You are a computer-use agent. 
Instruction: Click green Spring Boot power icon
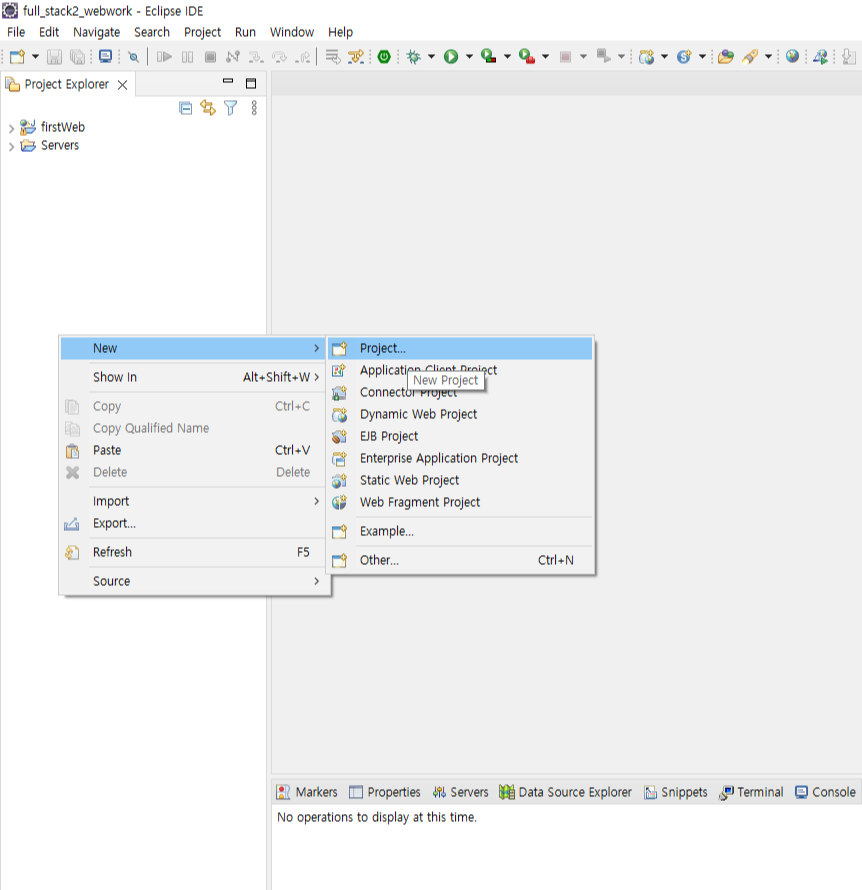[384, 56]
